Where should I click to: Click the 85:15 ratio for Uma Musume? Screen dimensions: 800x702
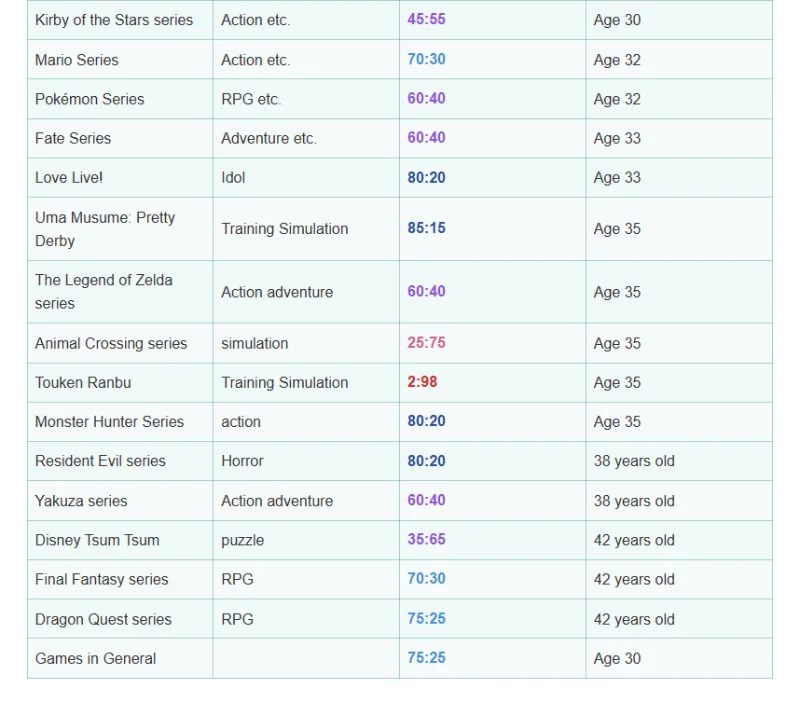coord(426,228)
